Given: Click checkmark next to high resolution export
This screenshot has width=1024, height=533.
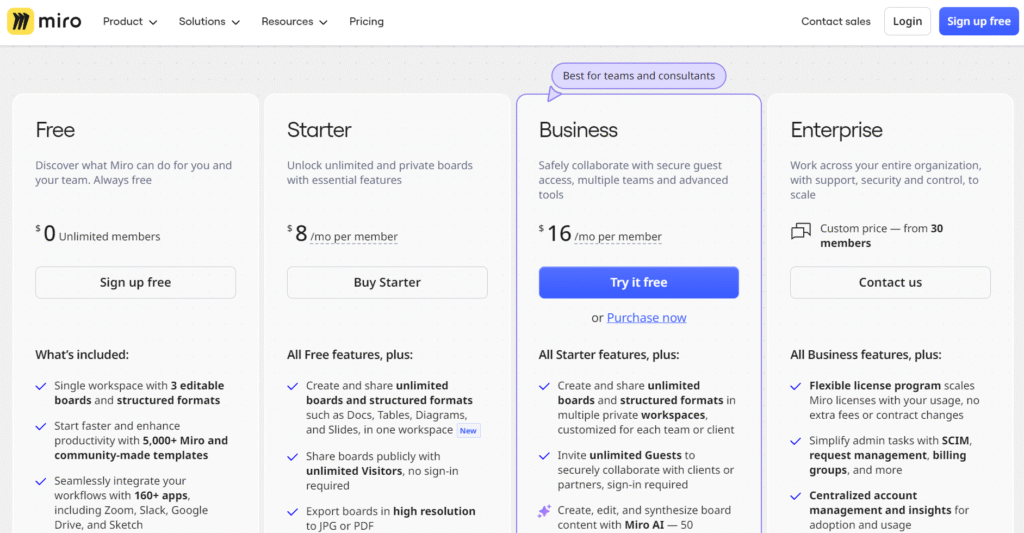Looking at the screenshot, I should [292, 511].
